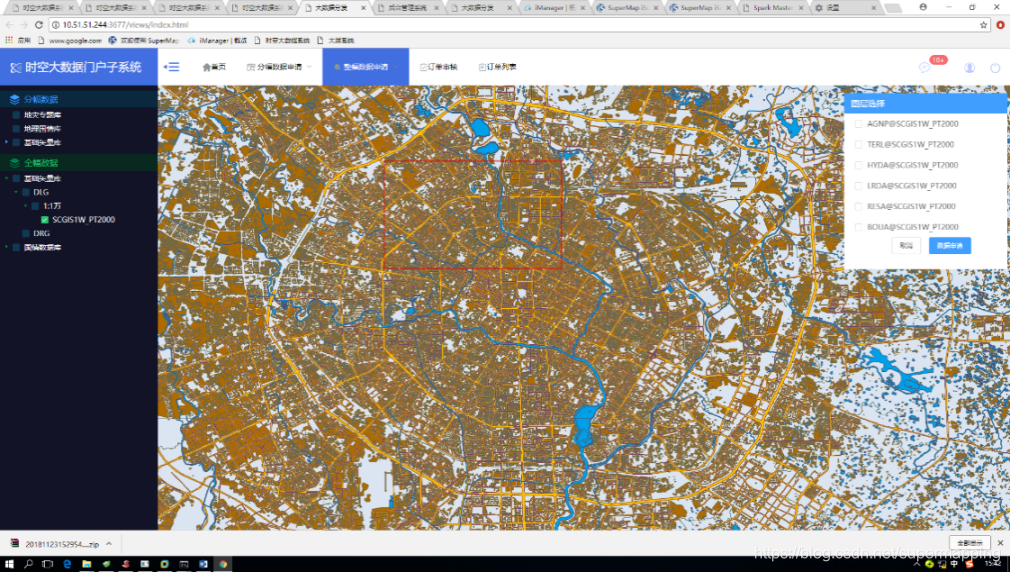Screen dimensions: 1010x572
Task: Check the 1:1万 tree node checkbox
Action: [35, 206]
